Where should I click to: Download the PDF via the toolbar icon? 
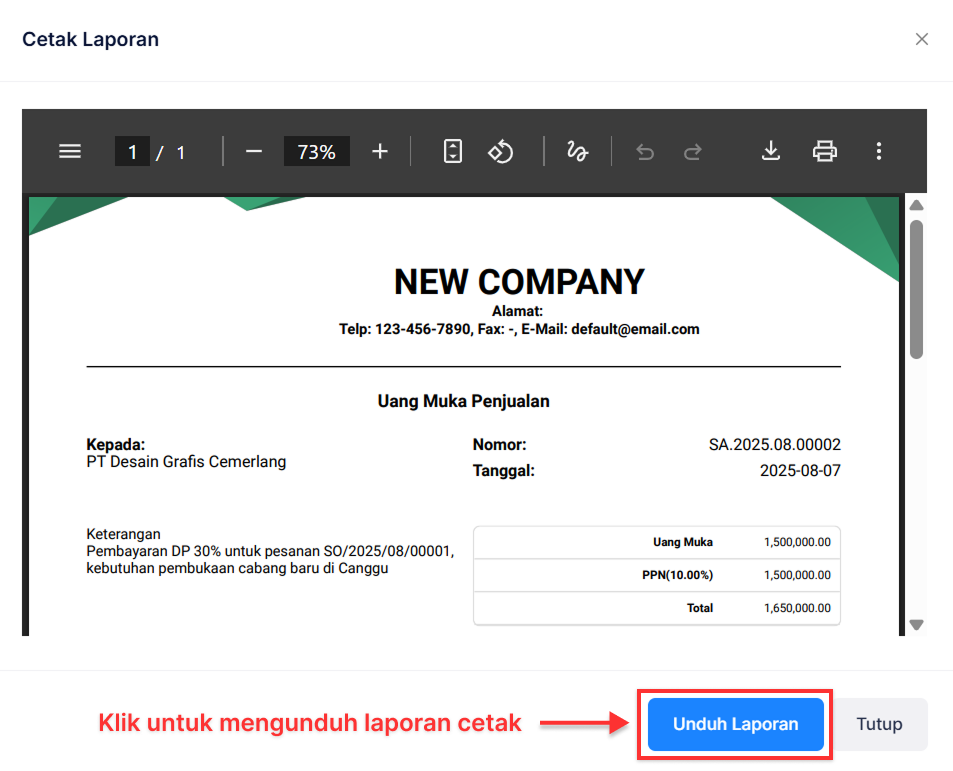770,151
